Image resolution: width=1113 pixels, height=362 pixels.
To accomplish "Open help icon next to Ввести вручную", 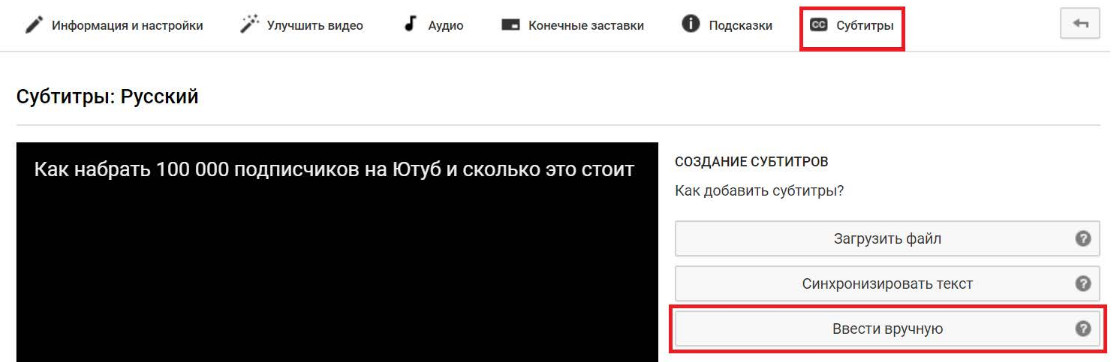I will [1082, 329].
